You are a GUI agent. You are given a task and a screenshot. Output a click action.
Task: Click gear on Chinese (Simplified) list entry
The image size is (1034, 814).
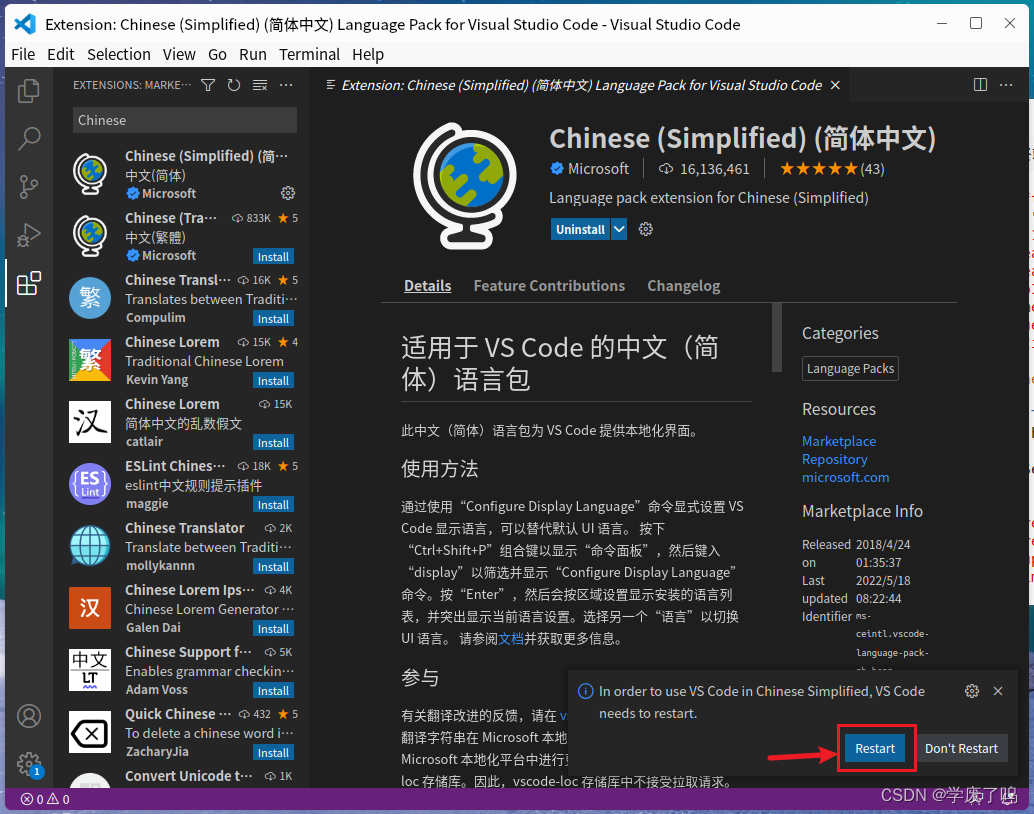288,193
